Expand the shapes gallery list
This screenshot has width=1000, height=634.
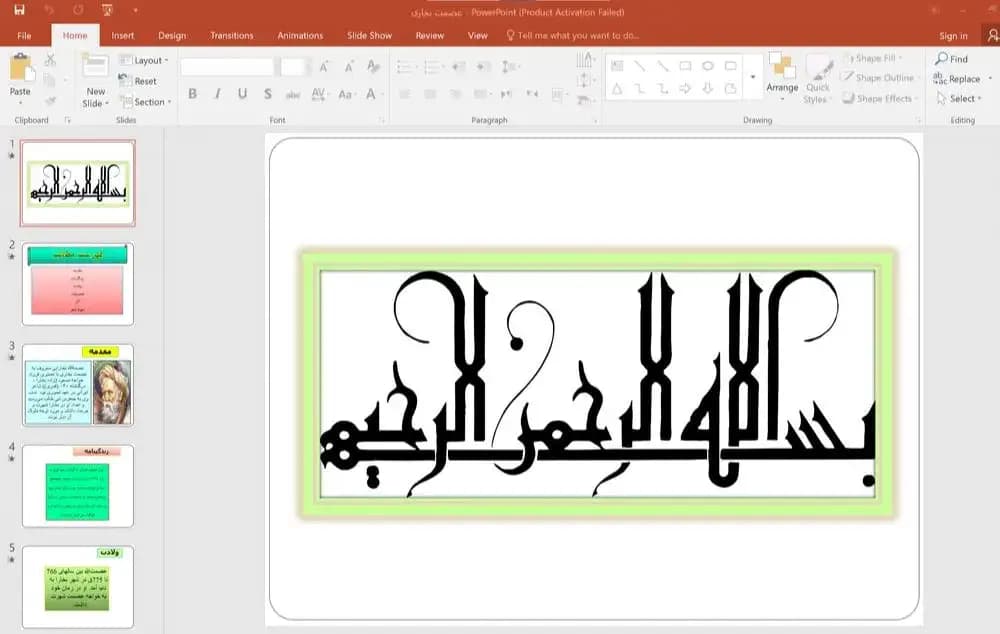tap(753, 77)
